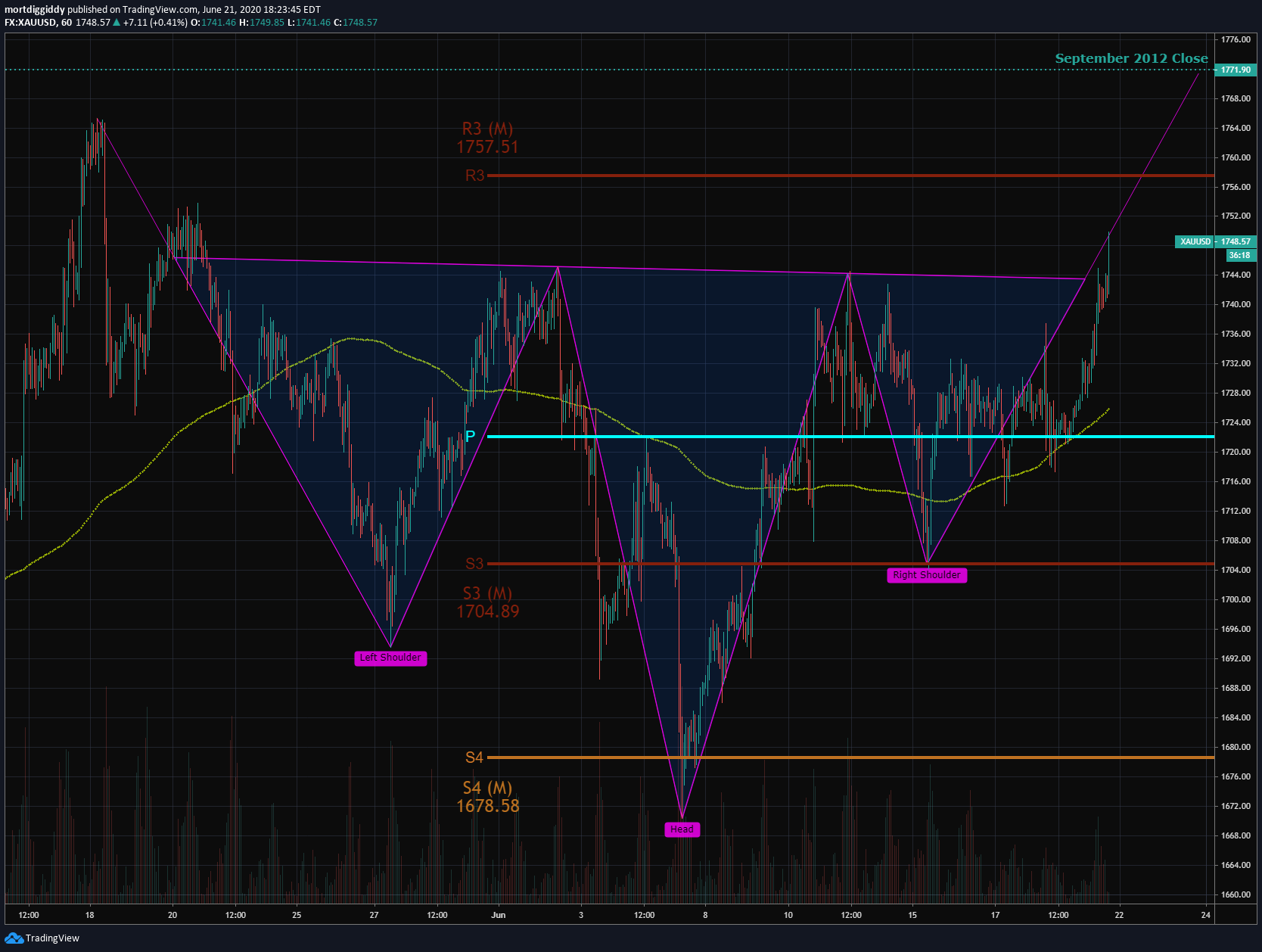The width and height of the screenshot is (1262, 952).
Task: Click the R3 line label
Action: [x=474, y=176]
